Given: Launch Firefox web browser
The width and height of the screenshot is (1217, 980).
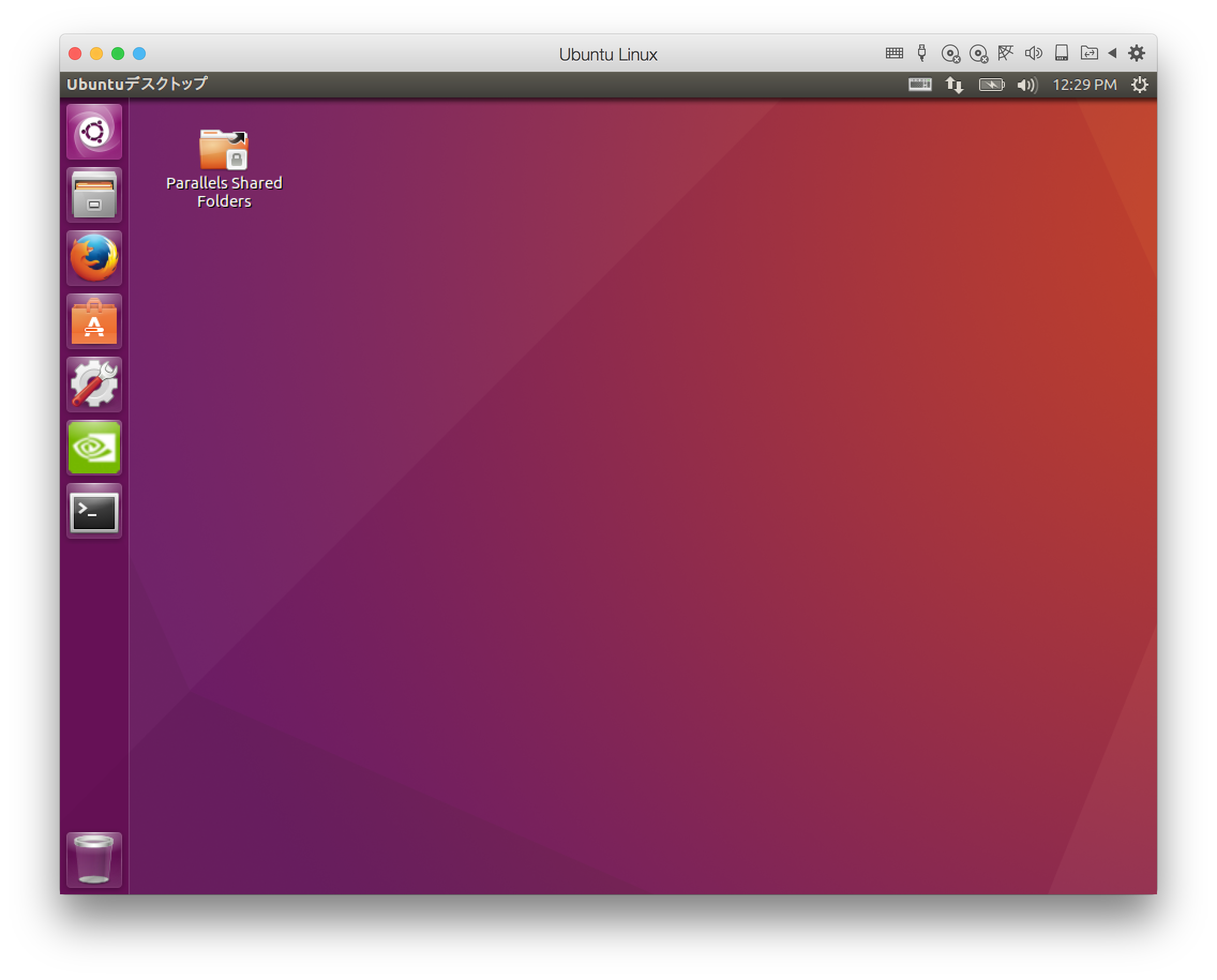Looking at the screenshot, I should pos(94,259).
